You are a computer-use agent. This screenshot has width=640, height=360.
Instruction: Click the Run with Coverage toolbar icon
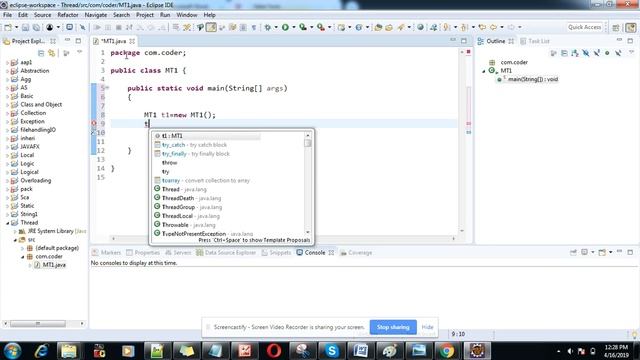(x=303, y=27)
